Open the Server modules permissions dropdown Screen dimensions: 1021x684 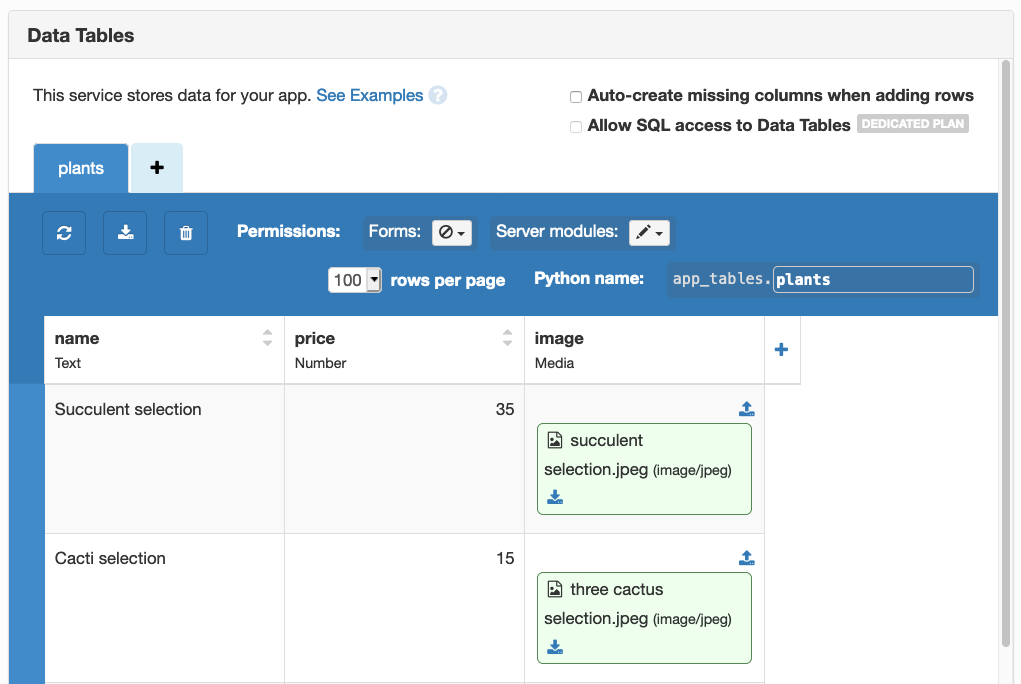pos(649,232)
